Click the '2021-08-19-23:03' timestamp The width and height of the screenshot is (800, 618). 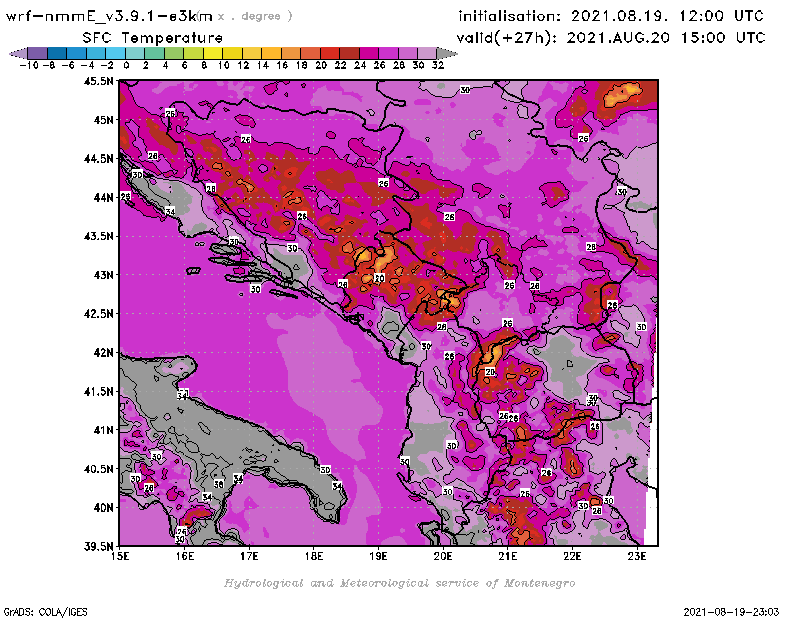[x=731, y=612]
